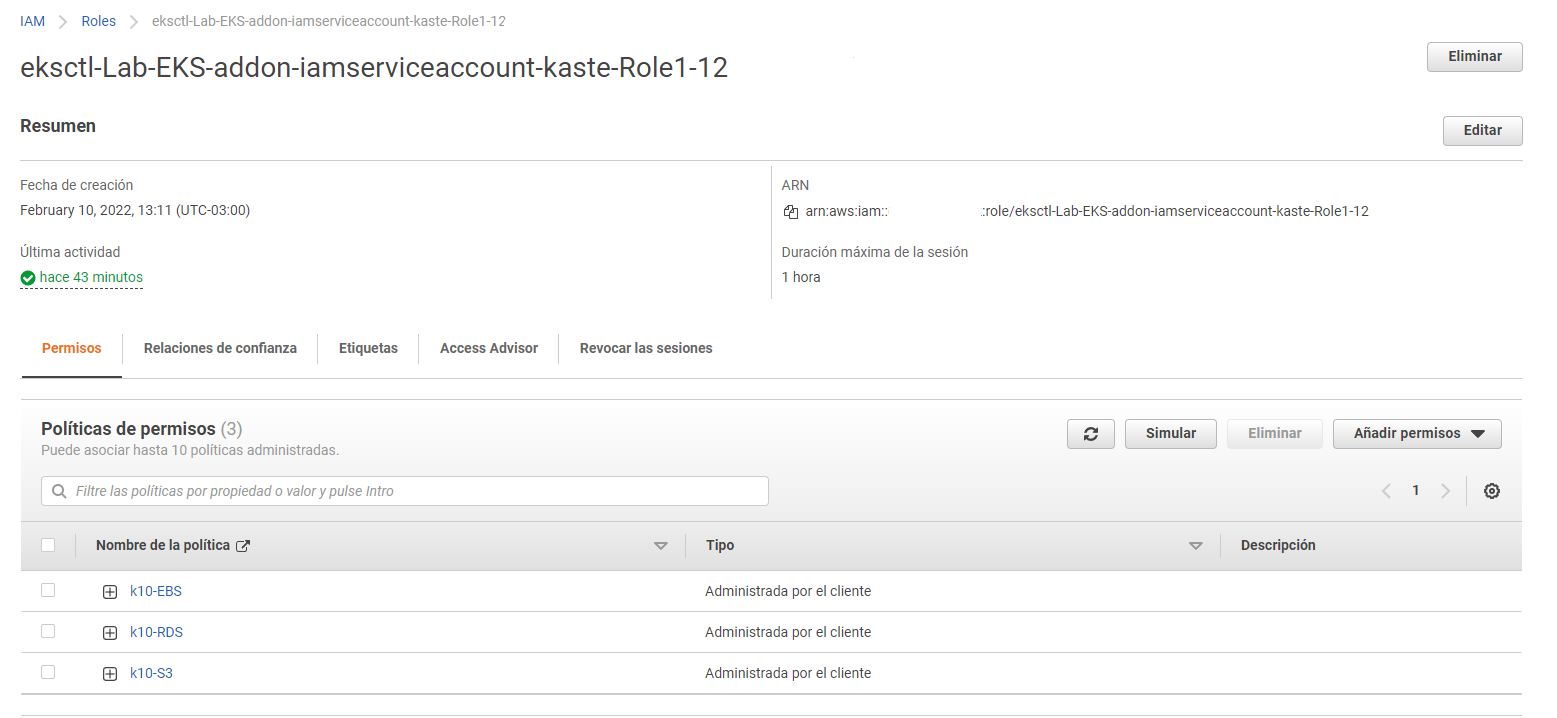Click the hace 43 minutos activity link

pyautogui.click(x=90, y=277)
